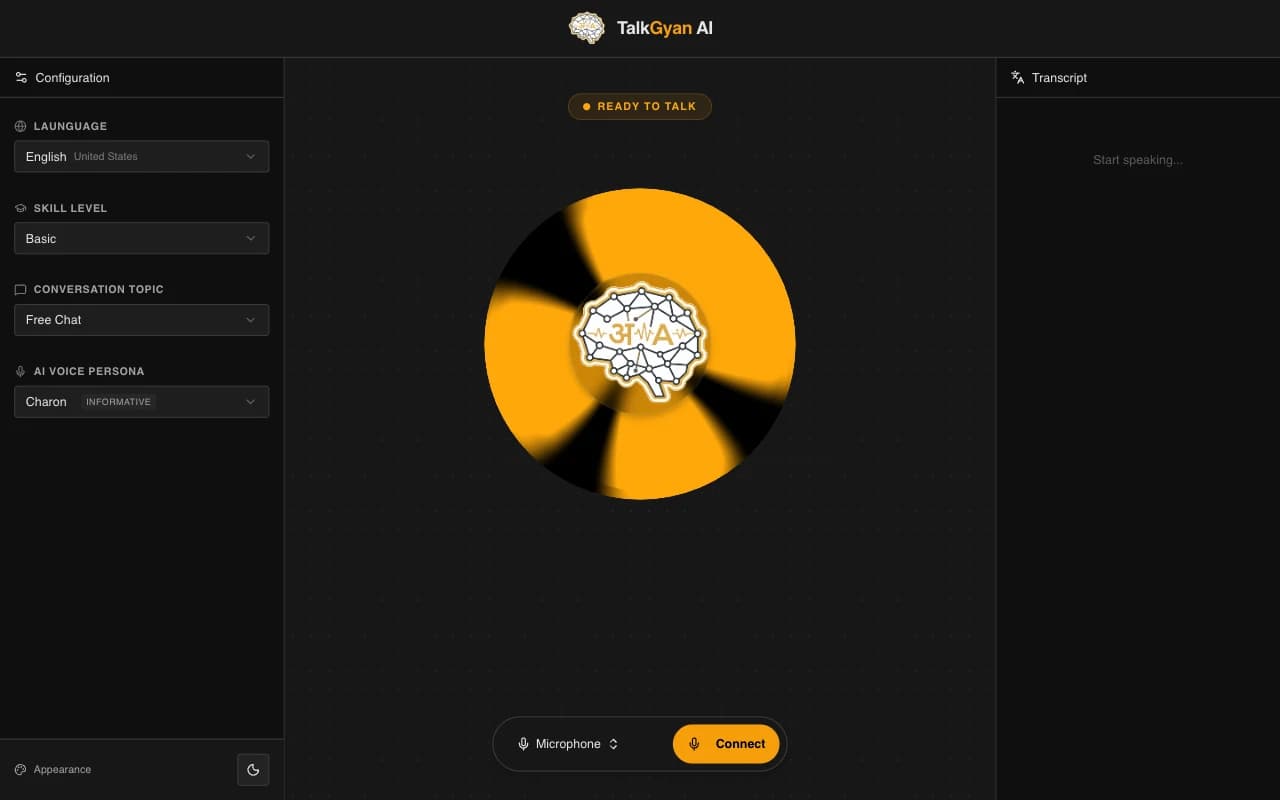Screen dimensions: 1280x800
Task: Open the Free Chat topic dropdown
Action: pyautogui.click(x=141, y=320)
